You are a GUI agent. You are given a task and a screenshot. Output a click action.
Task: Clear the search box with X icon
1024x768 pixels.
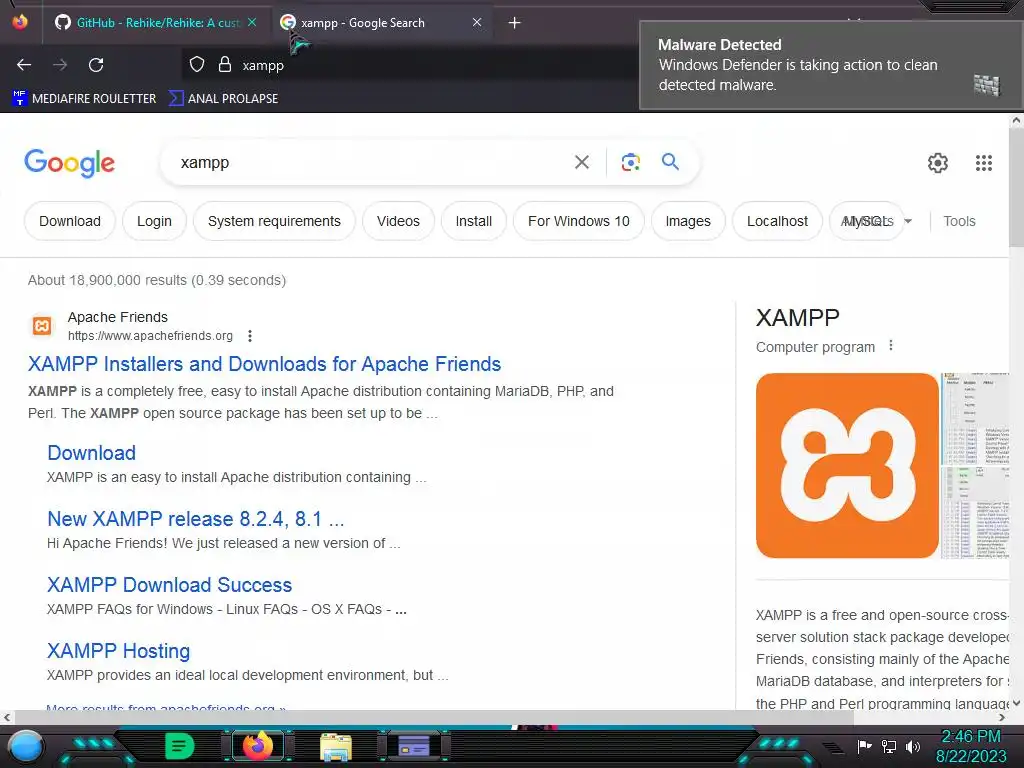point(582,162)
